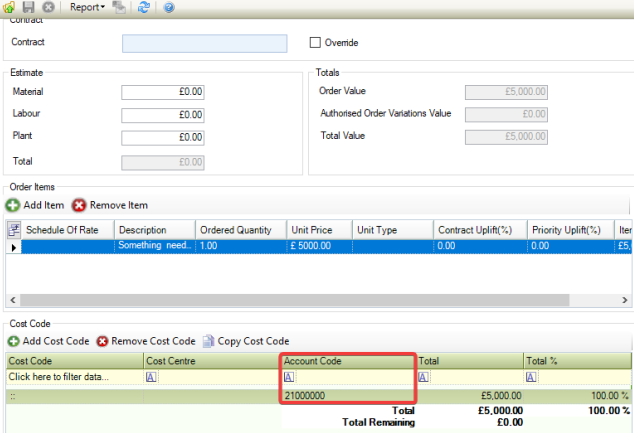Click the Add Cost Code button
634x433 pixels.
(52, 341)
